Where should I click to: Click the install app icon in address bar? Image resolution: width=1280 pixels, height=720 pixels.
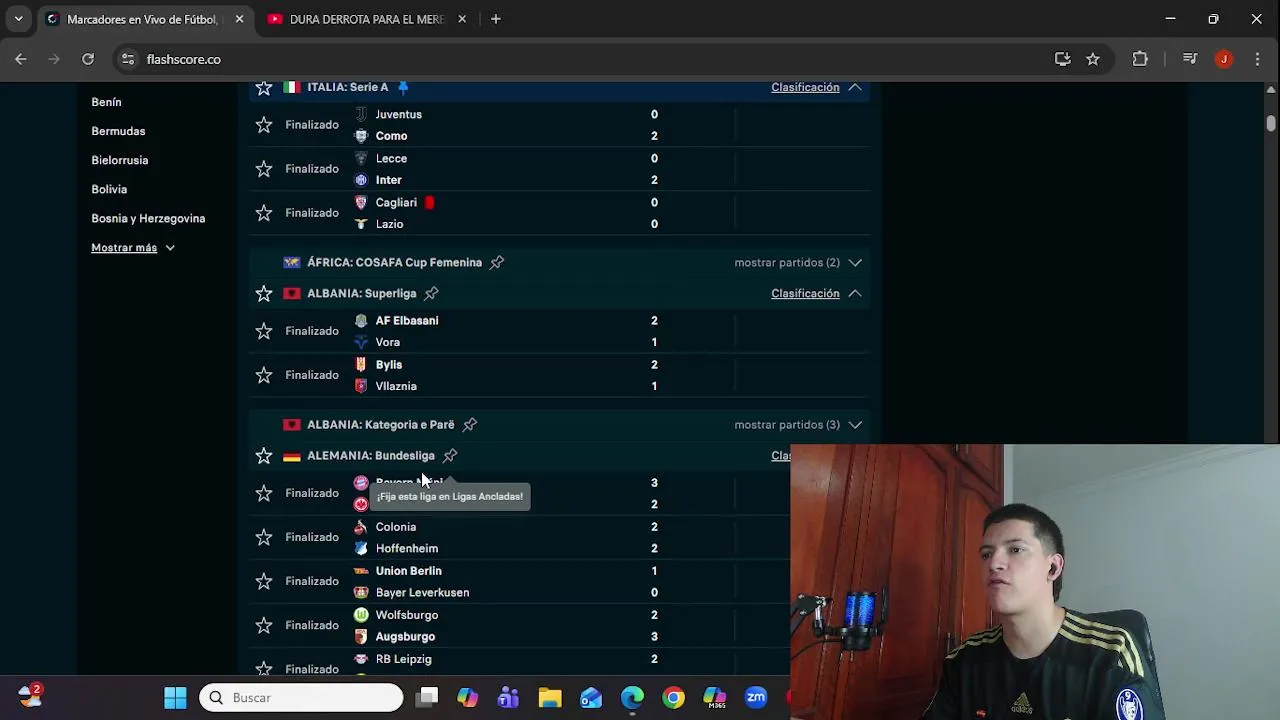(x=1062, y=59)
